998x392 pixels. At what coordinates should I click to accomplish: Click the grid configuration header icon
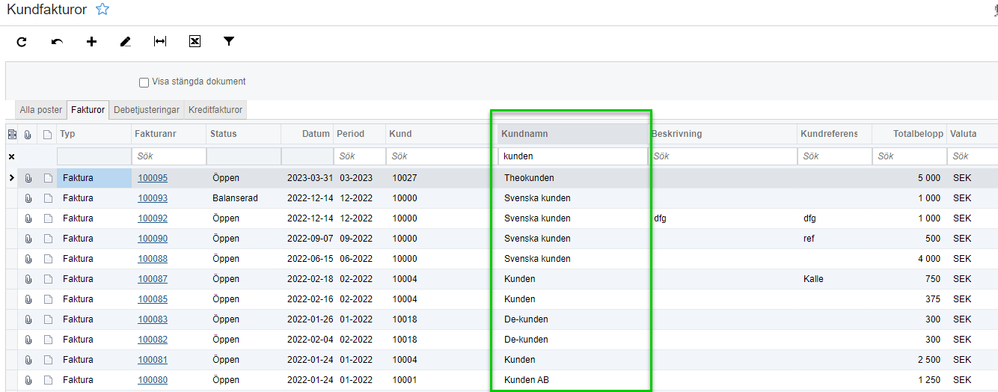point(11,134)
